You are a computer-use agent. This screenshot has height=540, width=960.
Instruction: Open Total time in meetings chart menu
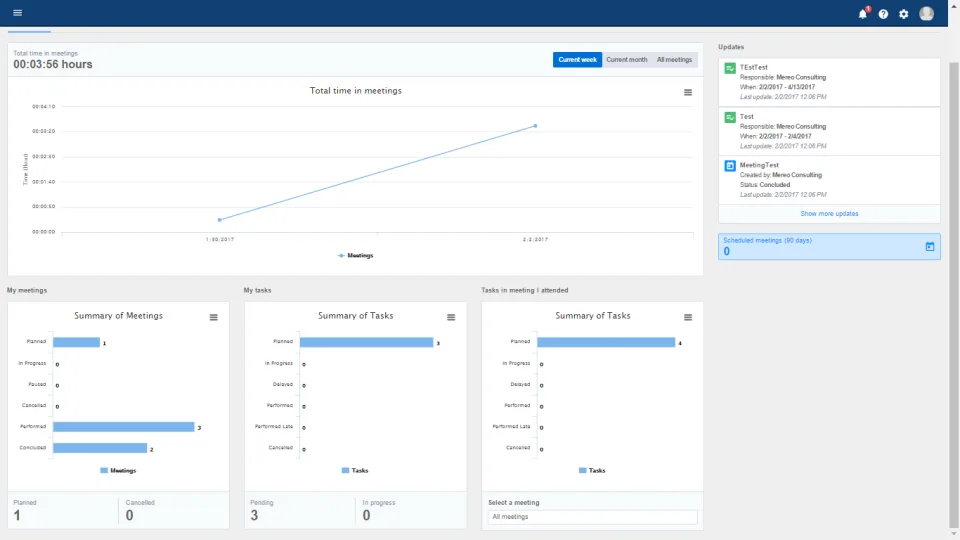point(688,92)
